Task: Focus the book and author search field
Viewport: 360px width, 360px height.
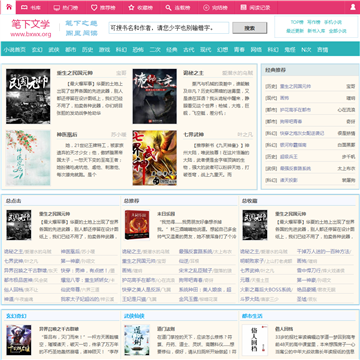Action: coord(169,28)
